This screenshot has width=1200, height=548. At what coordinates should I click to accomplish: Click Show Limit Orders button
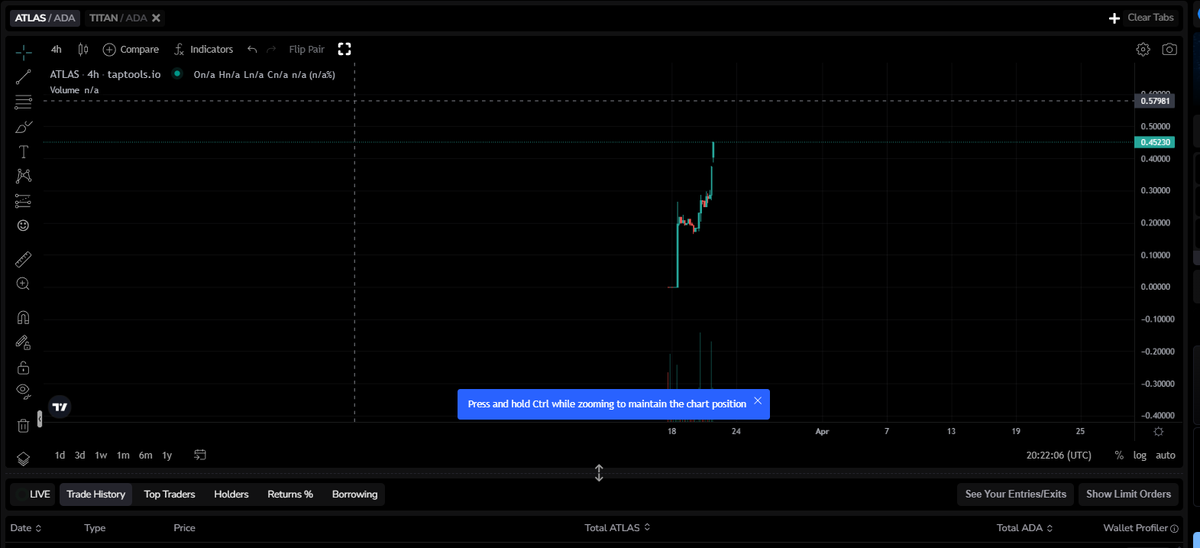(x=1128, y=494)
